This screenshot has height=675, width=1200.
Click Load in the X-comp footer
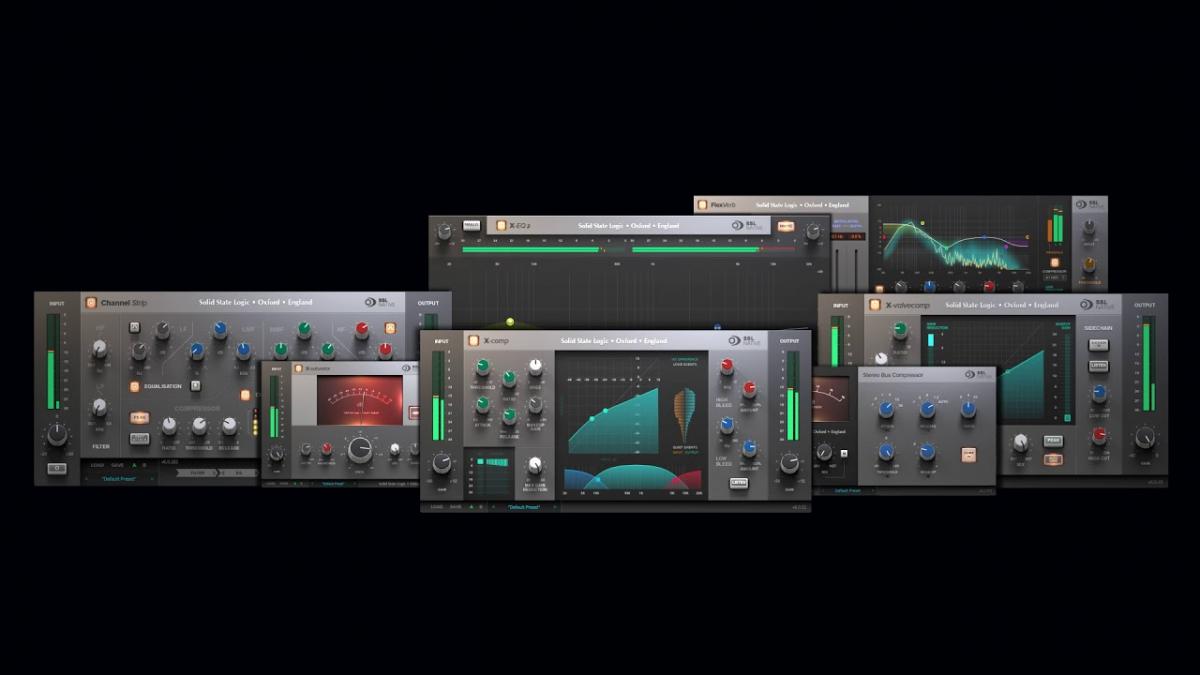tap(437, 507)
